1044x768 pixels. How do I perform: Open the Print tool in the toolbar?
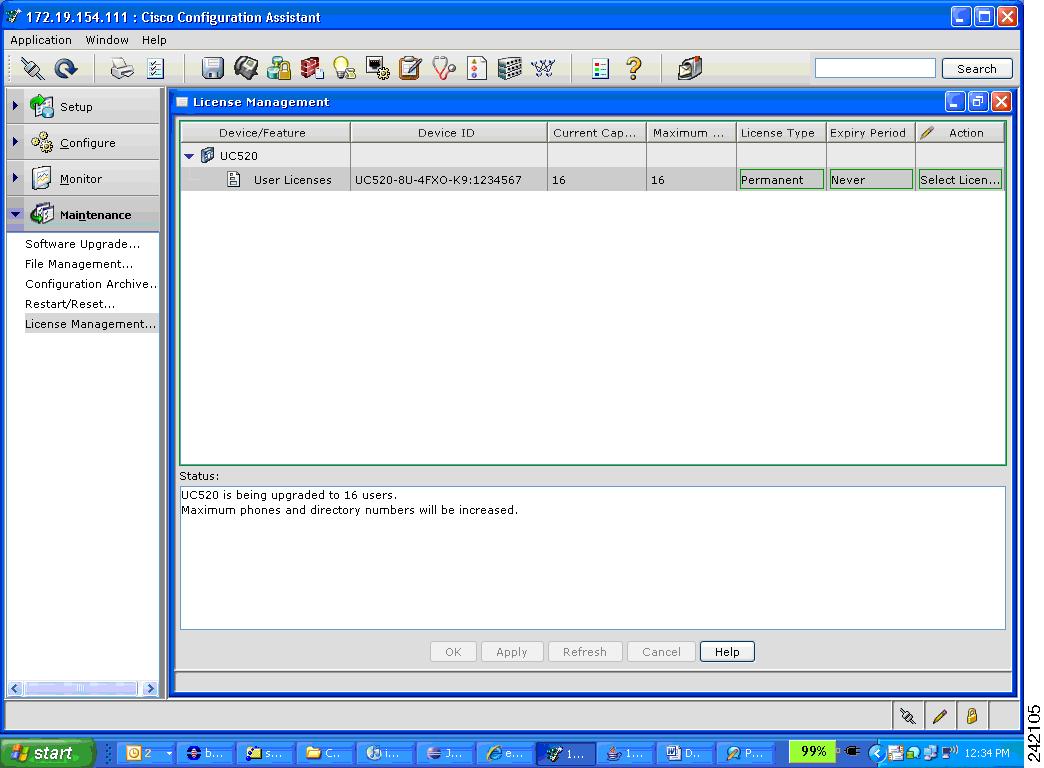point(119,68)
